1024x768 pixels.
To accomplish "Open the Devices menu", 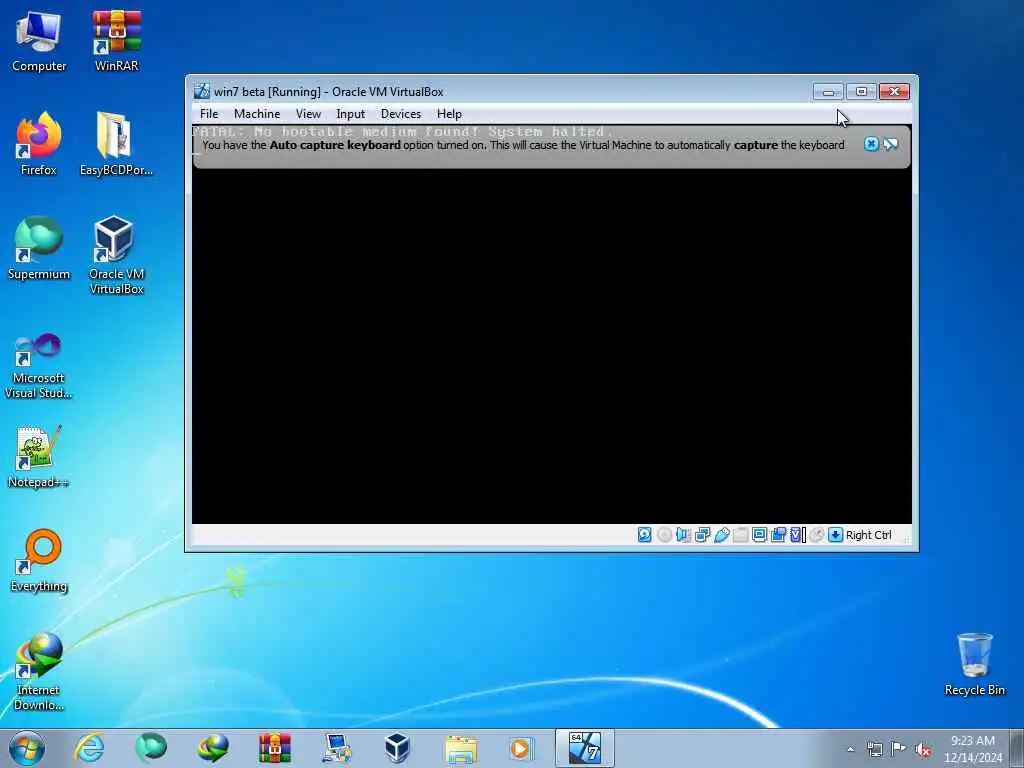I will 400,114.
